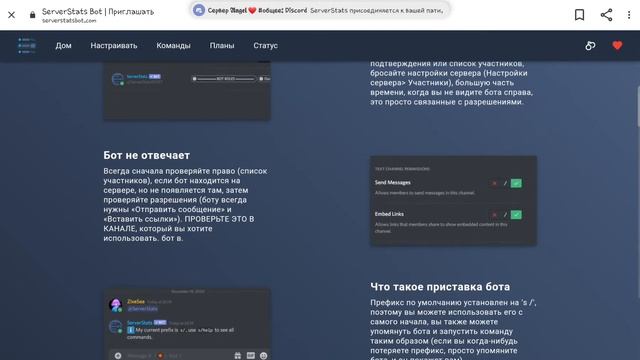Click the plus icon in the message box
Screen dimensions: 640x360
tap(118, 356)
